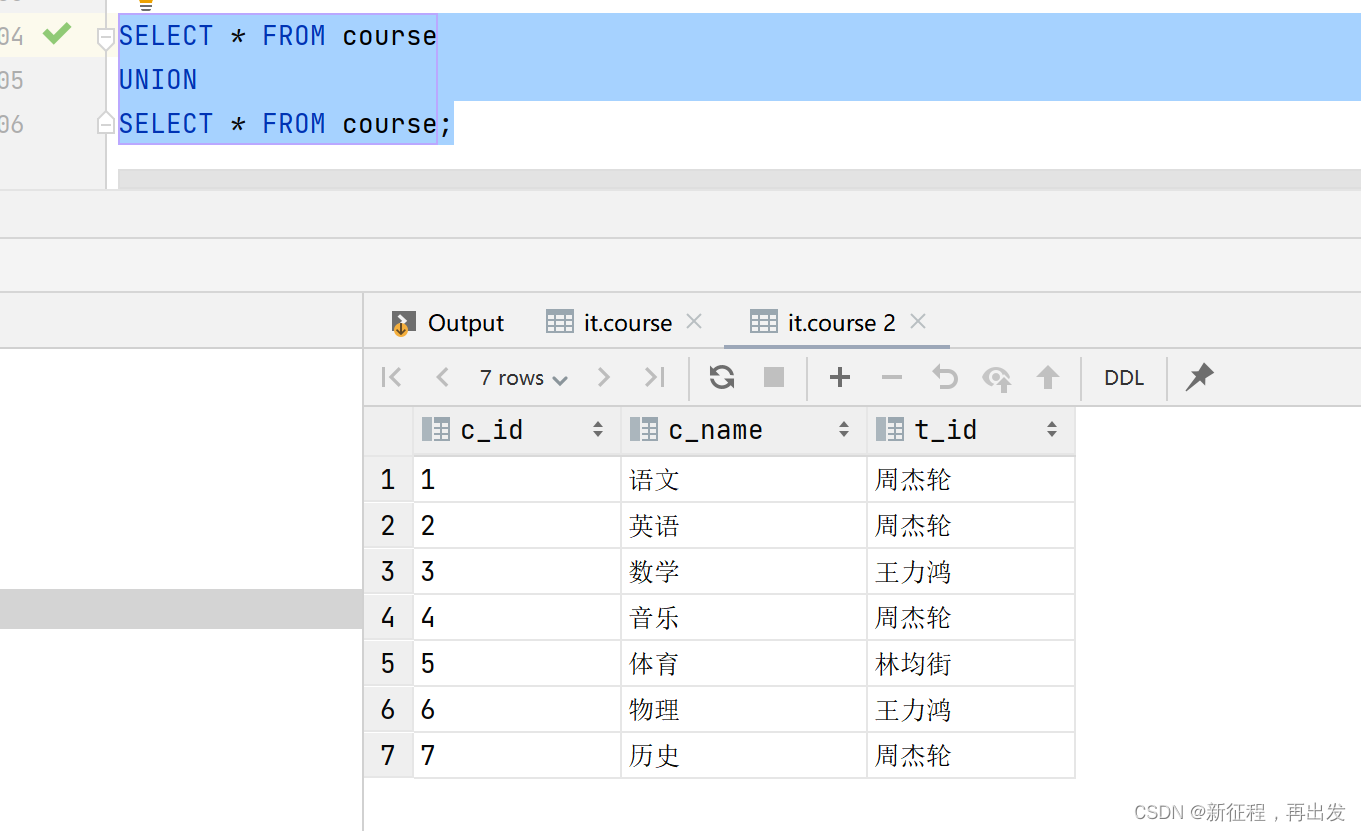
Task: Click the UNION keyword in the editor
Action: pyautogui.click(x=158, y=80)
